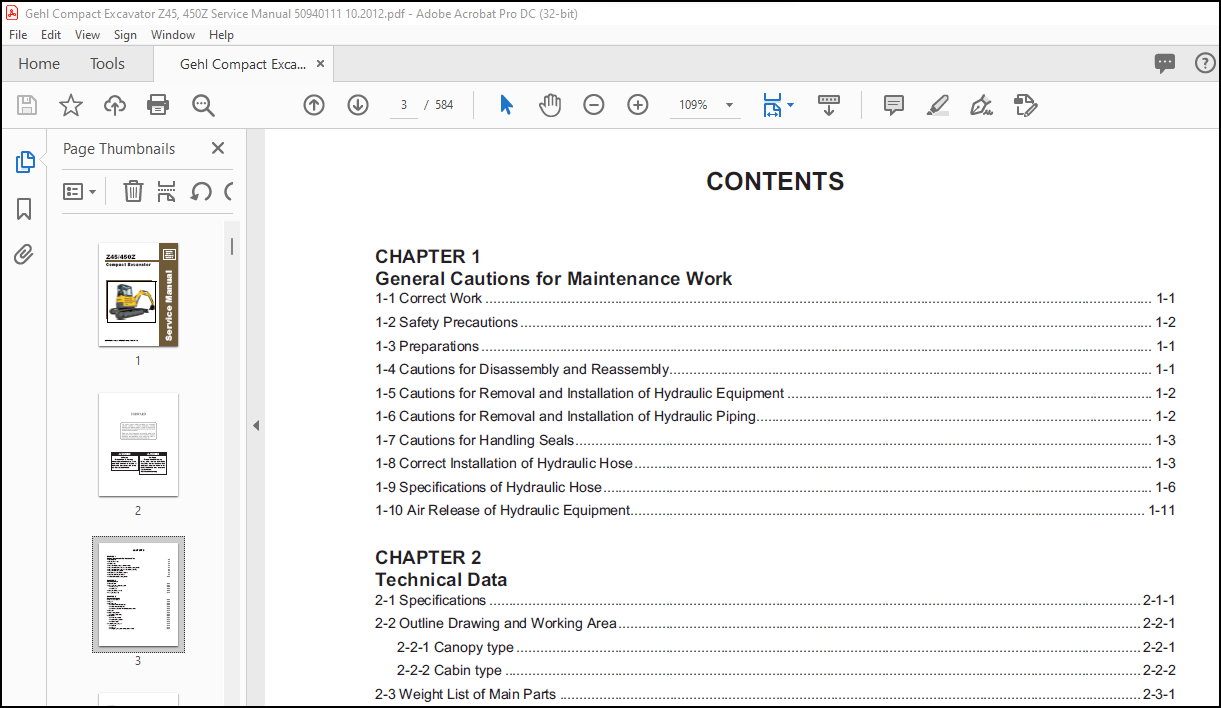Open the Help menu
This screenshot has width=1221, height=708.
pos(221,34)
